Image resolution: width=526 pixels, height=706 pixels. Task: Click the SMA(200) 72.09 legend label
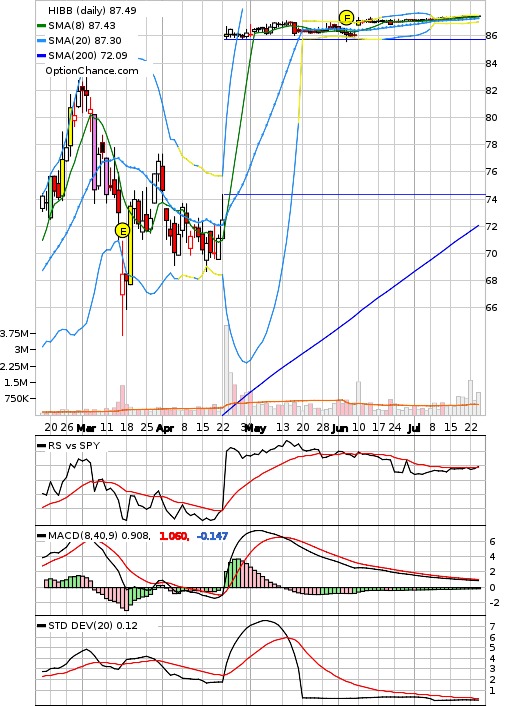click(x=88, y=56)
